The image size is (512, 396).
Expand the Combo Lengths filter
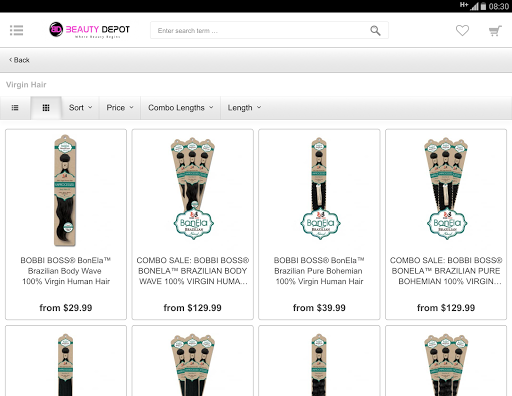[x=180, y=108]
